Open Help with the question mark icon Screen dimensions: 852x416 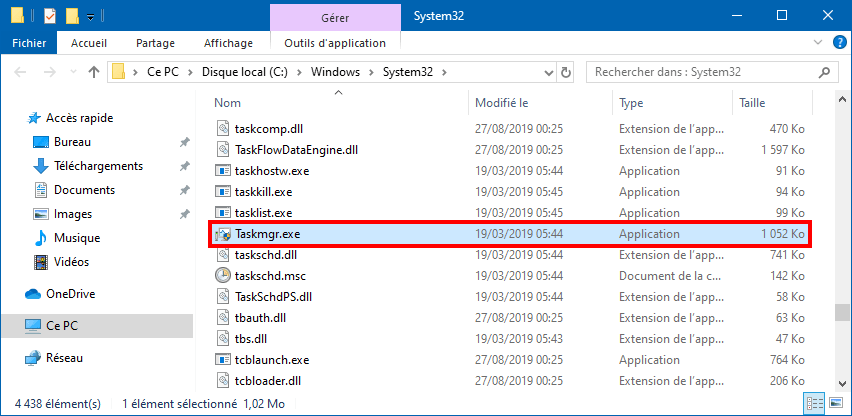click(x=839, y=43)
